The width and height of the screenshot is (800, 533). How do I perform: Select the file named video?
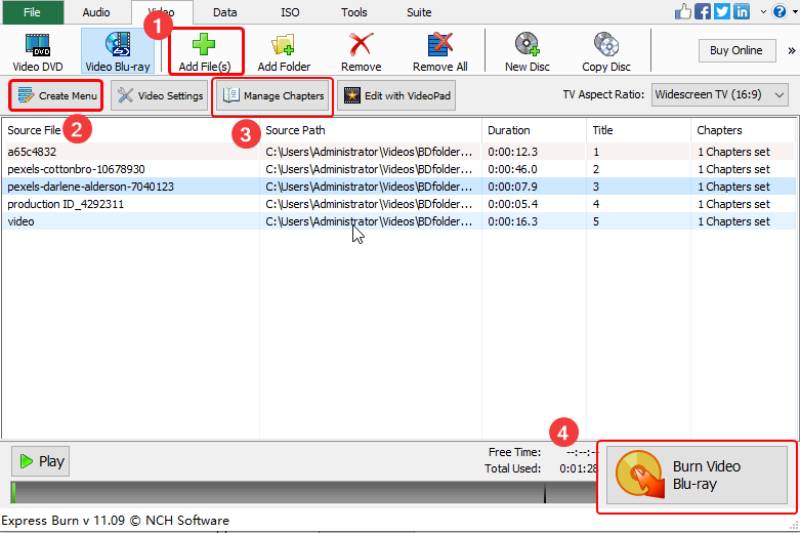(x=398, y=221)
